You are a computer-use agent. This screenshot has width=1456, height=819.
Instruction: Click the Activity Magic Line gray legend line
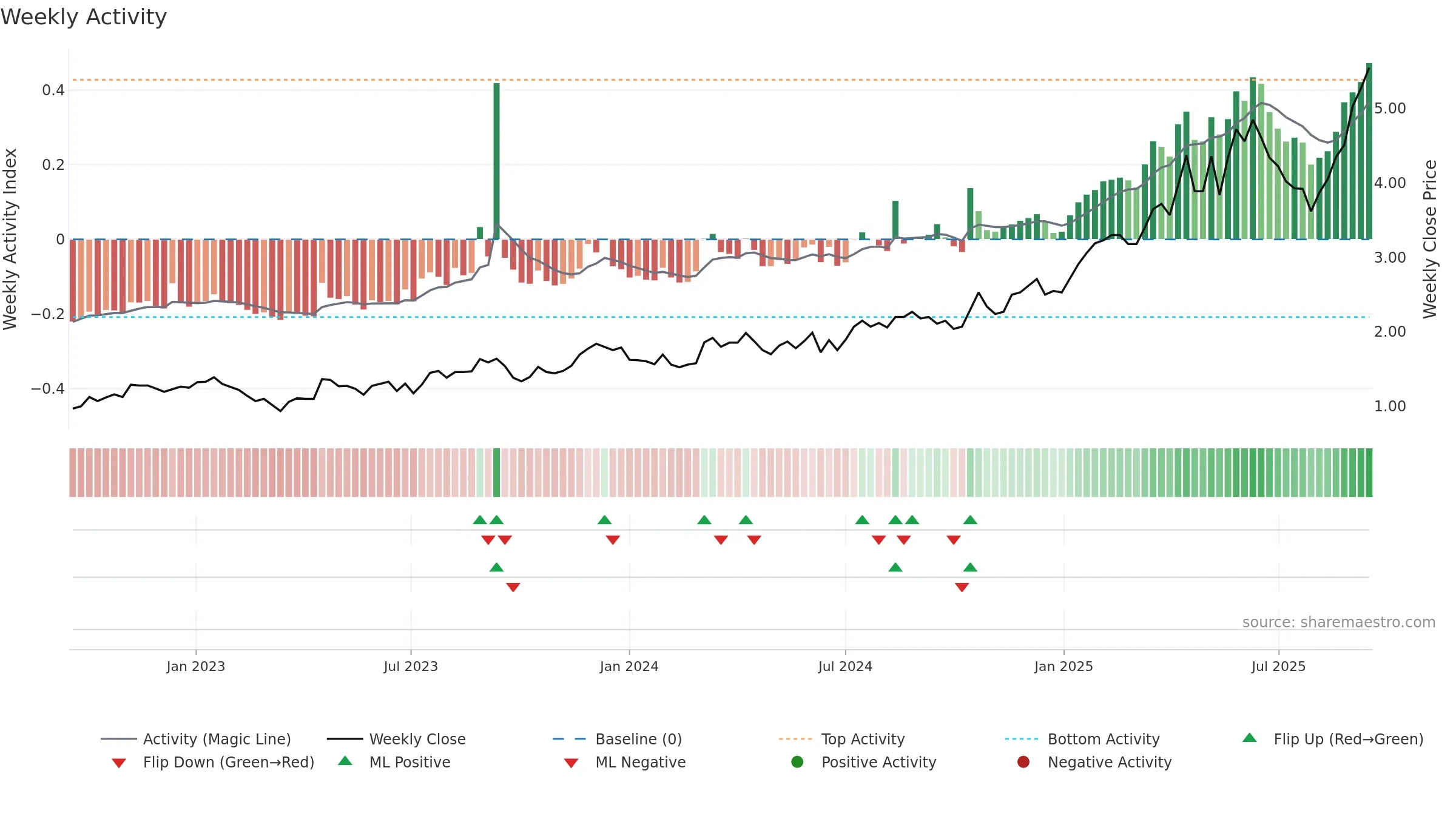pyautogui.click(x=118, y=739)
